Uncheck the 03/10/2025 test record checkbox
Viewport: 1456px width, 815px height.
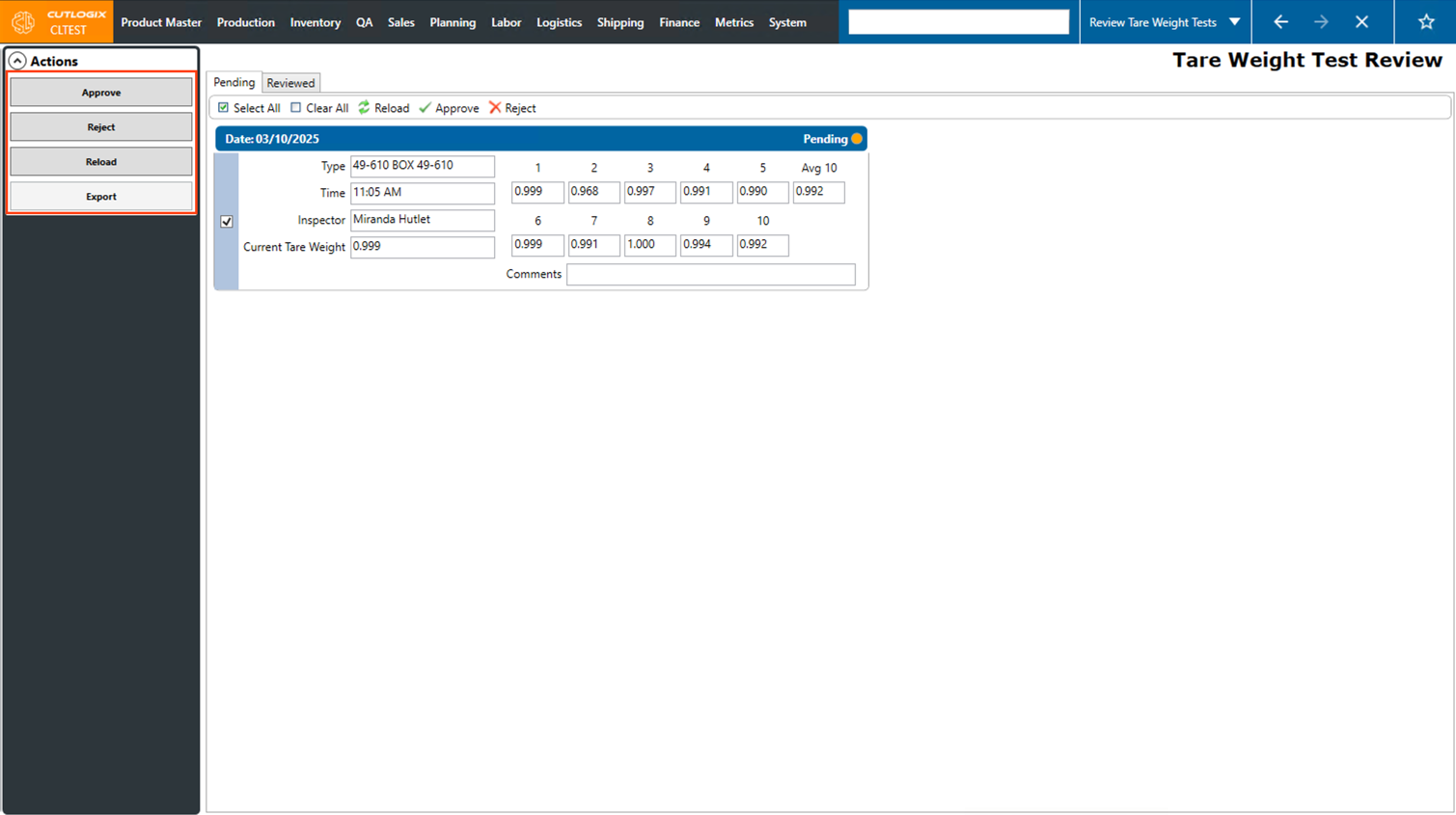click(x=226, y=221)
